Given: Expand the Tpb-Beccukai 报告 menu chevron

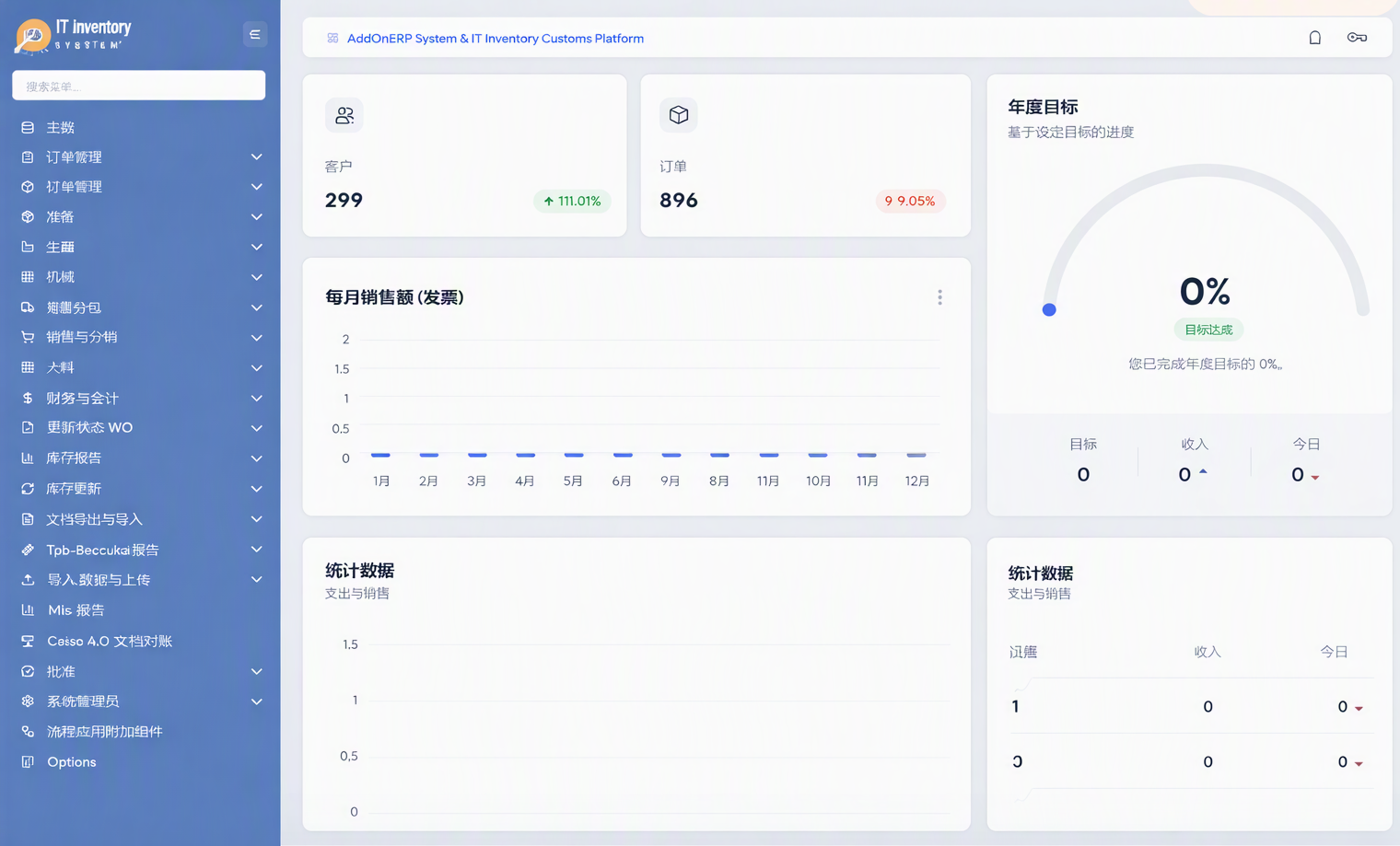Looking at the screenshot, I should [257, 550].
